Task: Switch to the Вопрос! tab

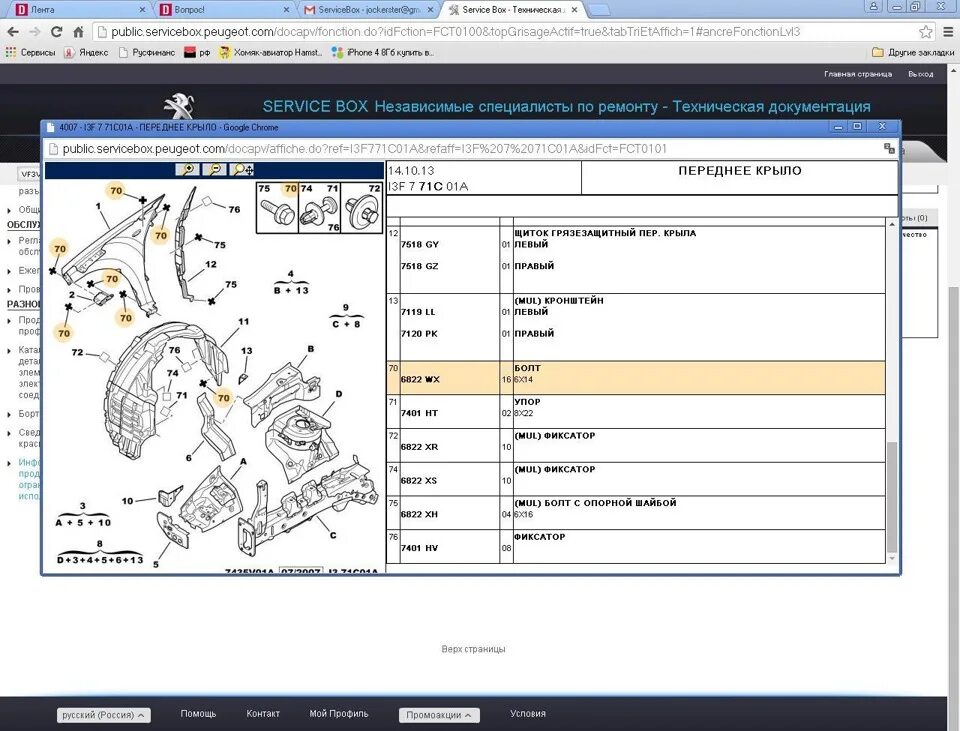Action: [223, 10]
